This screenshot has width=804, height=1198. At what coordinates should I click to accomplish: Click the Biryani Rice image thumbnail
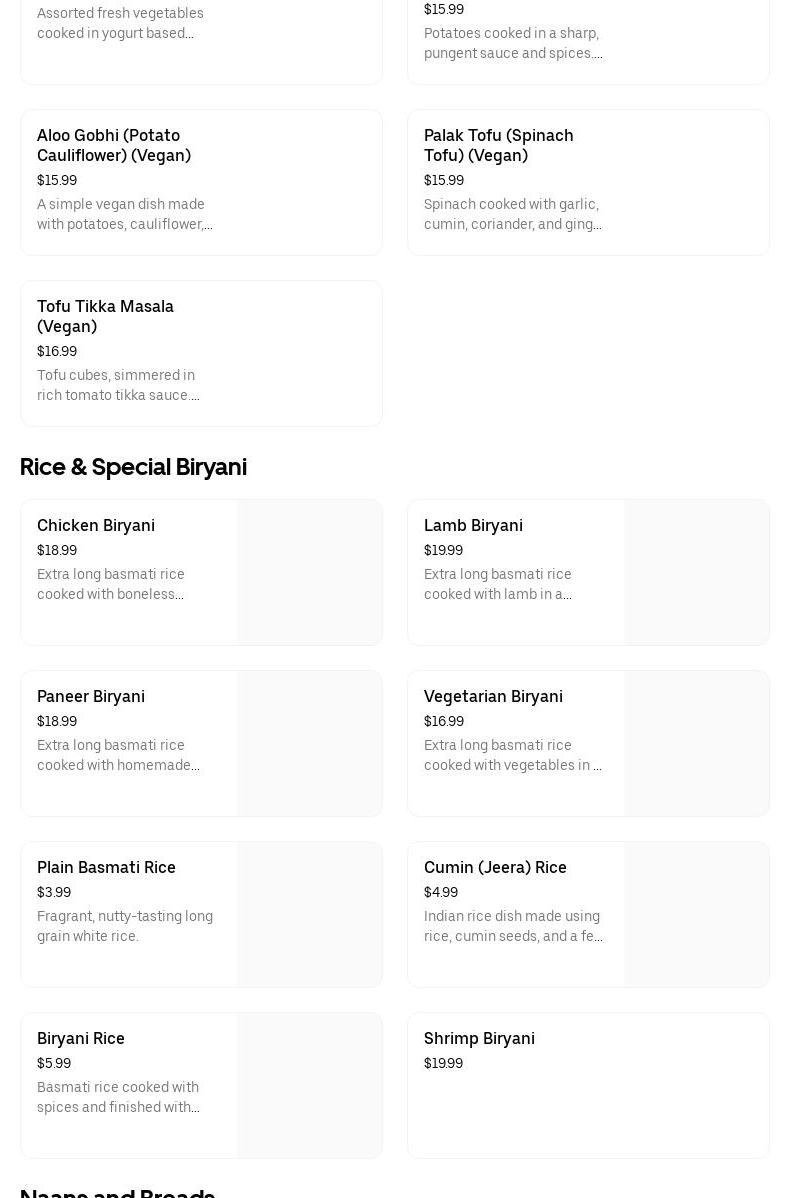click(x=310, y=1086)
